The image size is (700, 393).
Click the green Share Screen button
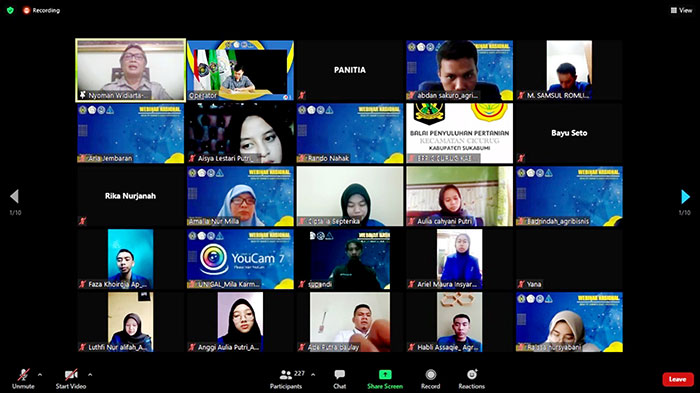pyautogui.click(x=385, y=379)
